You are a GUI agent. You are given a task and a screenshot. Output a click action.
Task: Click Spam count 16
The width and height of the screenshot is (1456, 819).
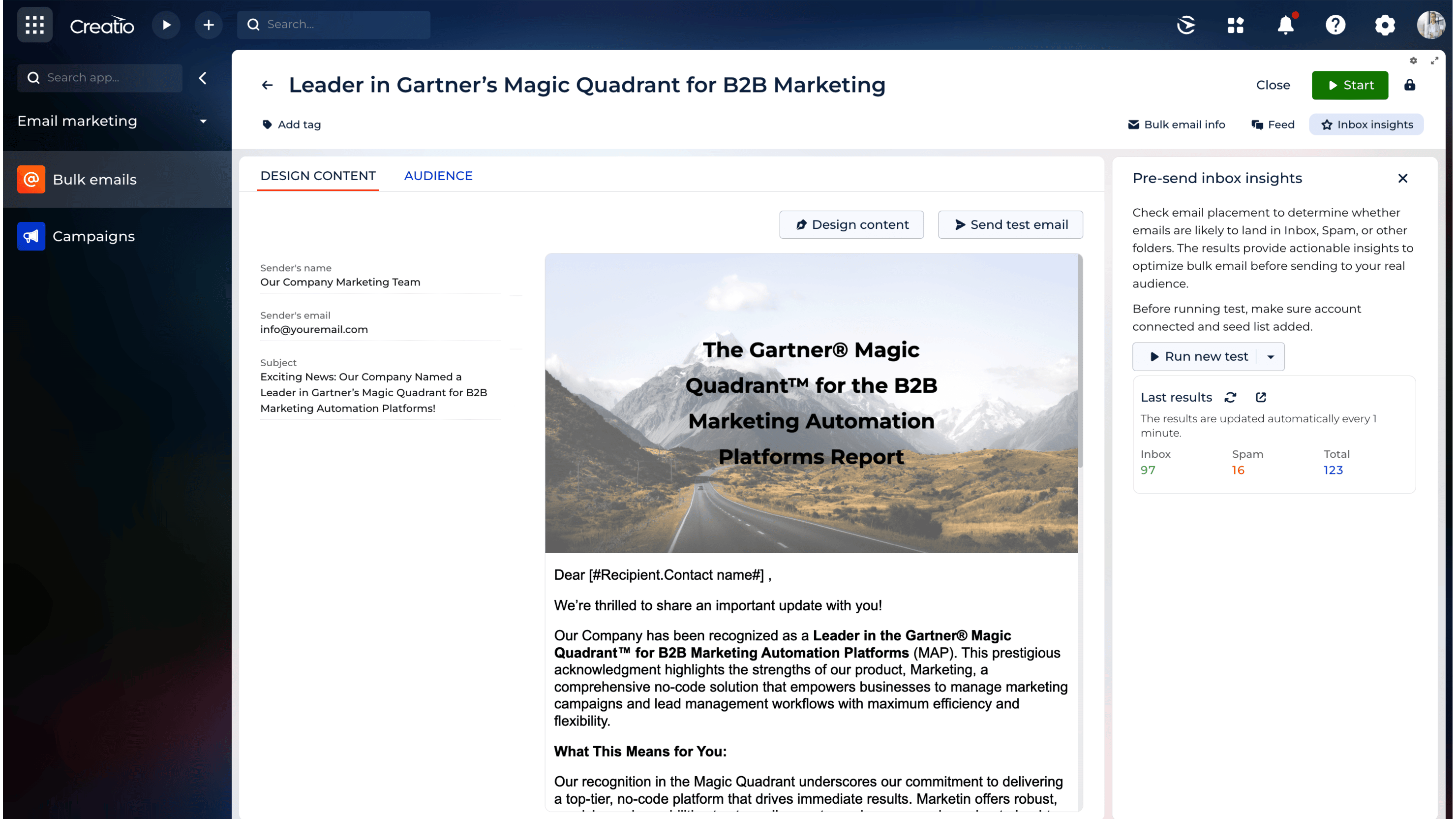pyautogui.click(x=1239, y=470)
